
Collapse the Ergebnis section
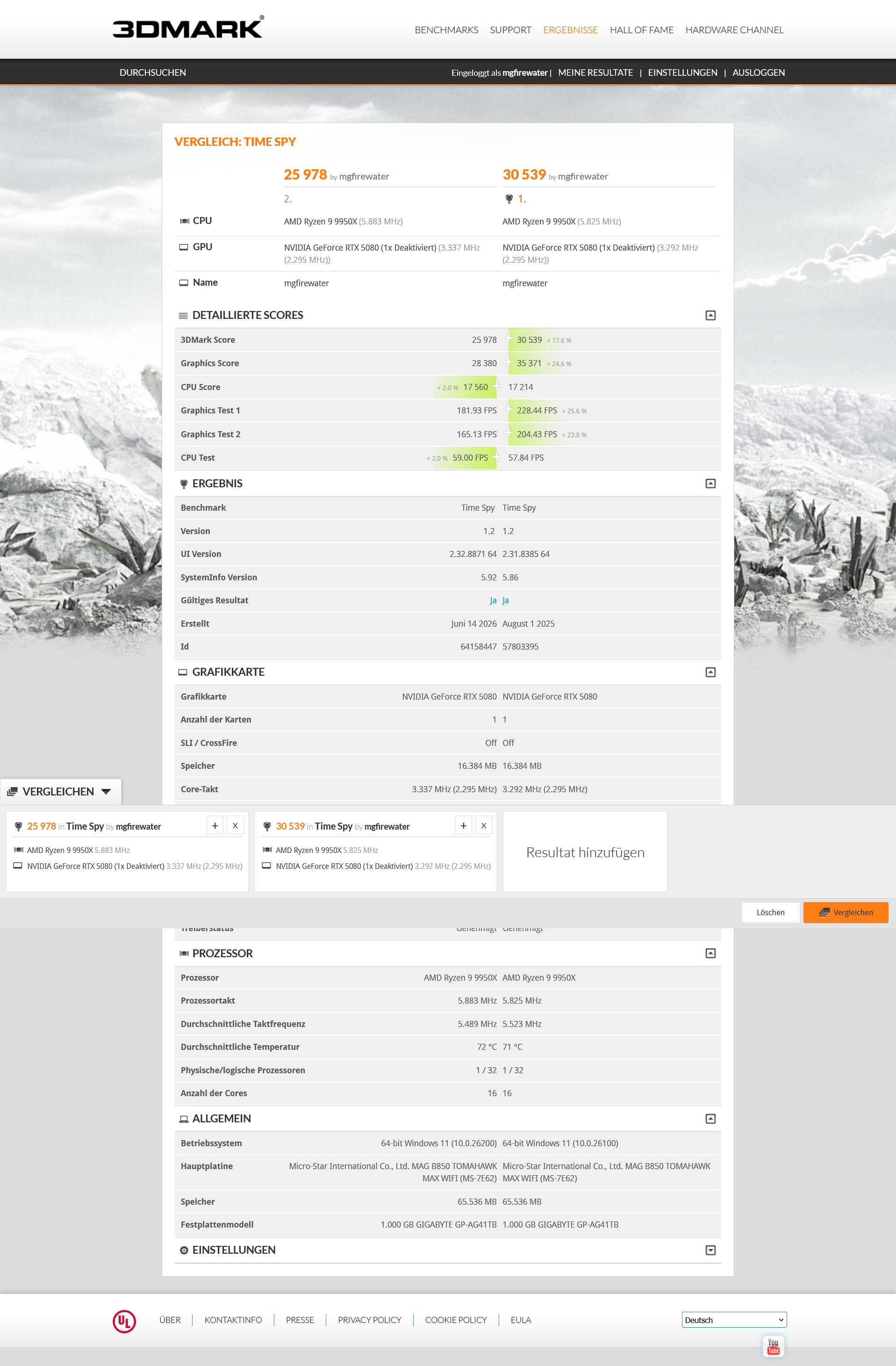click(710, 483)
